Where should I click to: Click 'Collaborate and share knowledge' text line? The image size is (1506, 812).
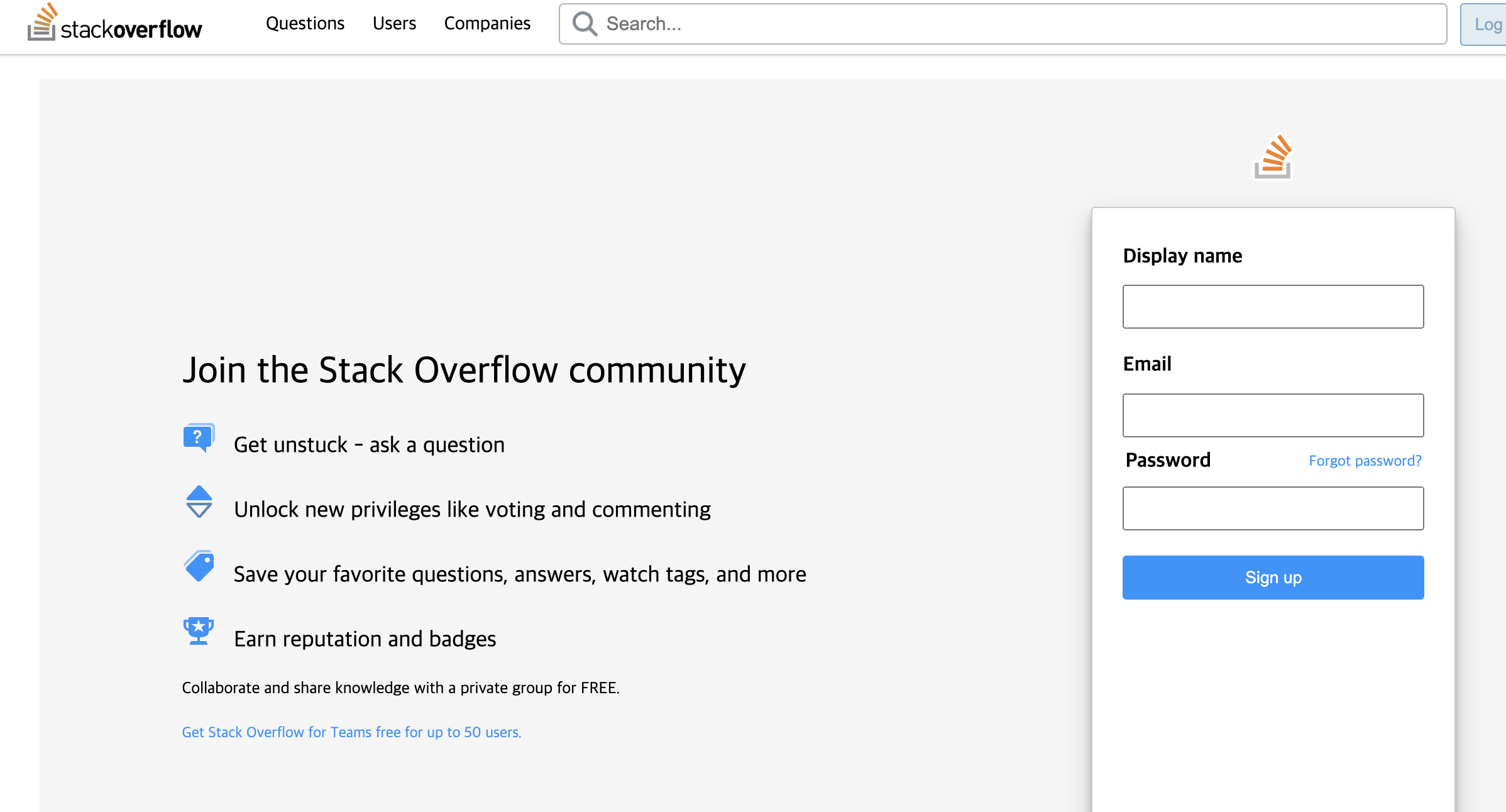coord(400,688)
